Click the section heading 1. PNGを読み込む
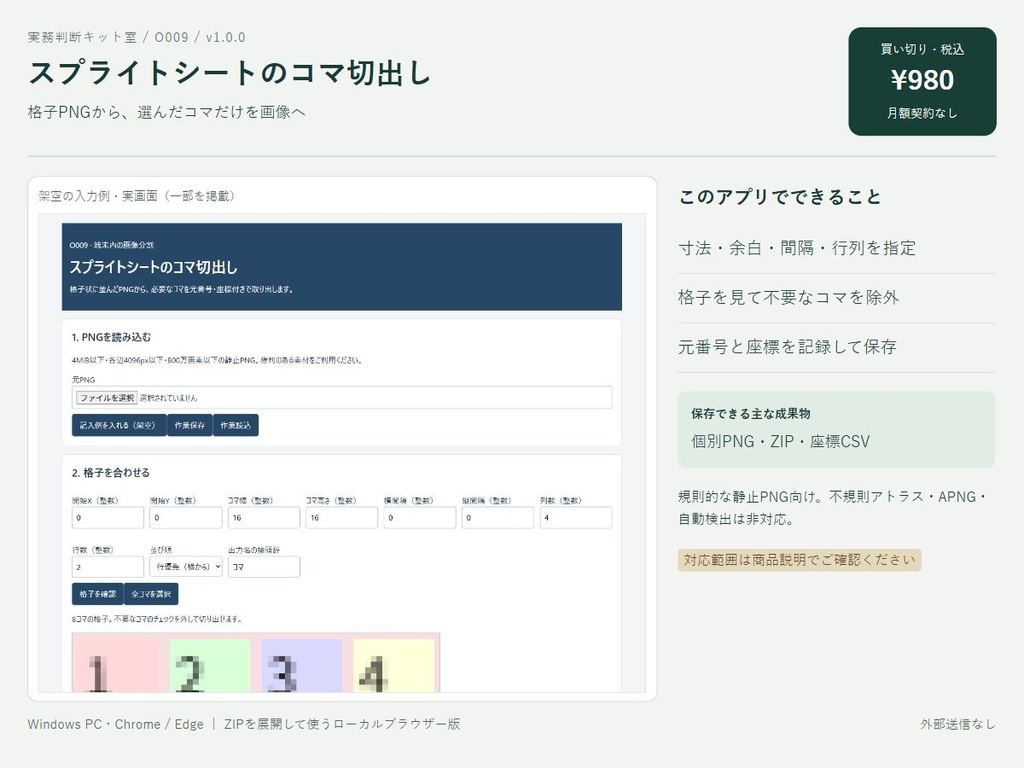The height and width of the screenshot is (768, 1024). tap(111, 337)
